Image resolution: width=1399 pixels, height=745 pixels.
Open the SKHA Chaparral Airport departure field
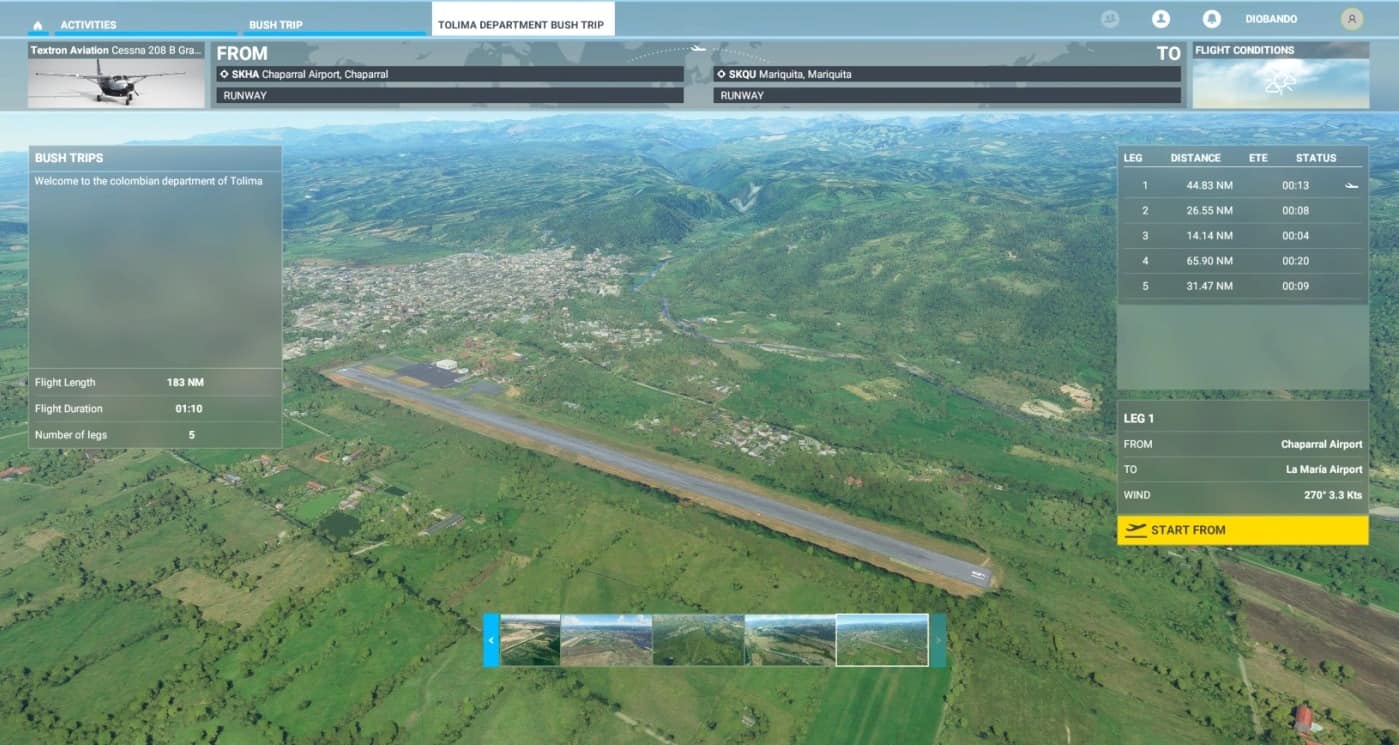point(450,74)
